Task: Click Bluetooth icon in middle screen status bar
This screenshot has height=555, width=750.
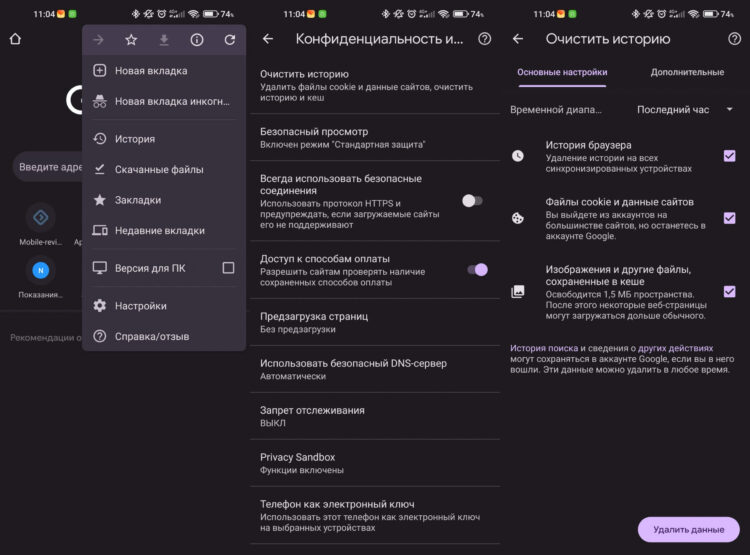Action: [x=386, y=14]
